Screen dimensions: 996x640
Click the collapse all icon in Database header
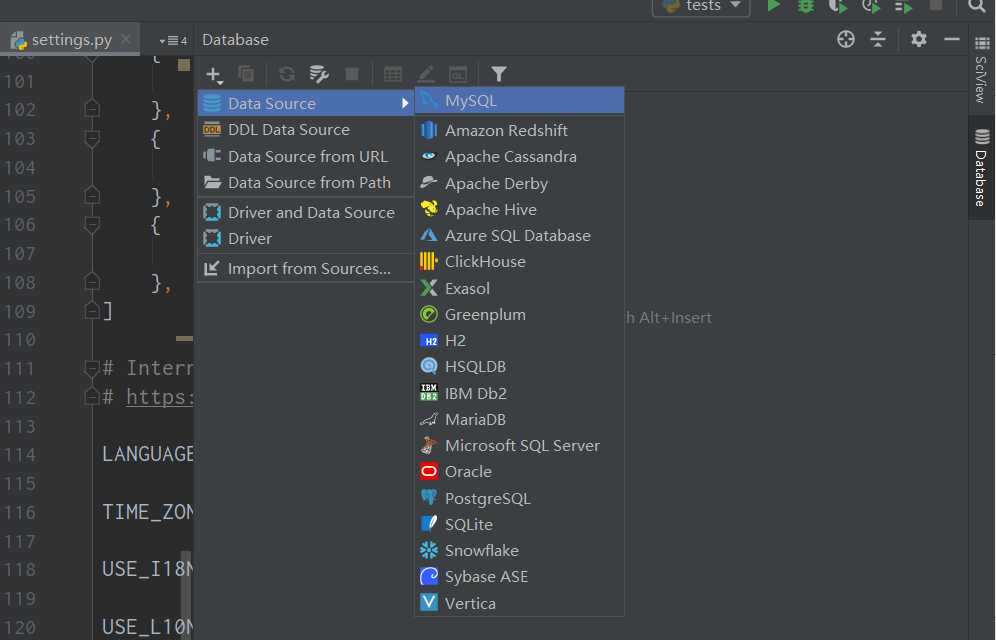(x=878, y=39)
